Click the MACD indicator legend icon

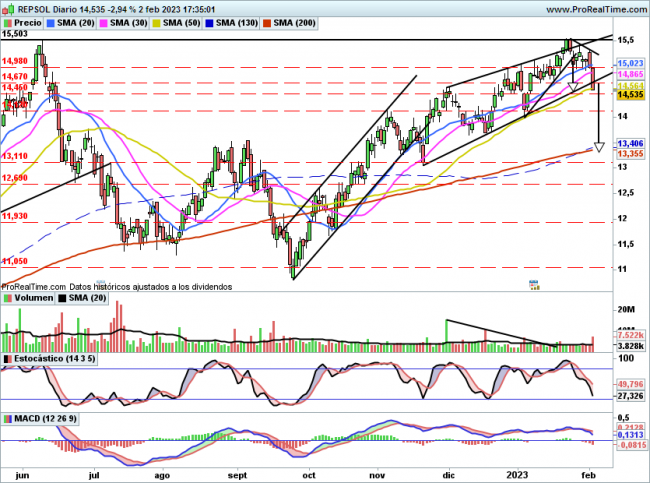[x=8, y=417]
